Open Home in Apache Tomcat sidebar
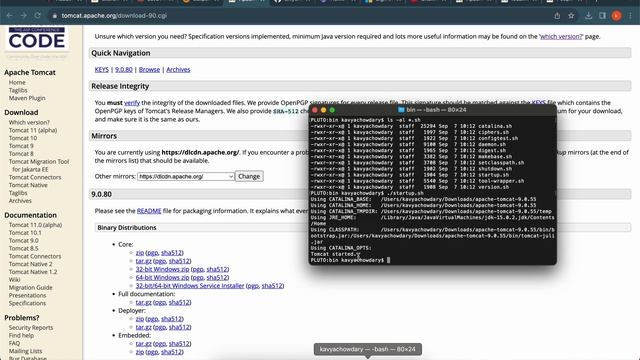 click(x=17, y=82)
